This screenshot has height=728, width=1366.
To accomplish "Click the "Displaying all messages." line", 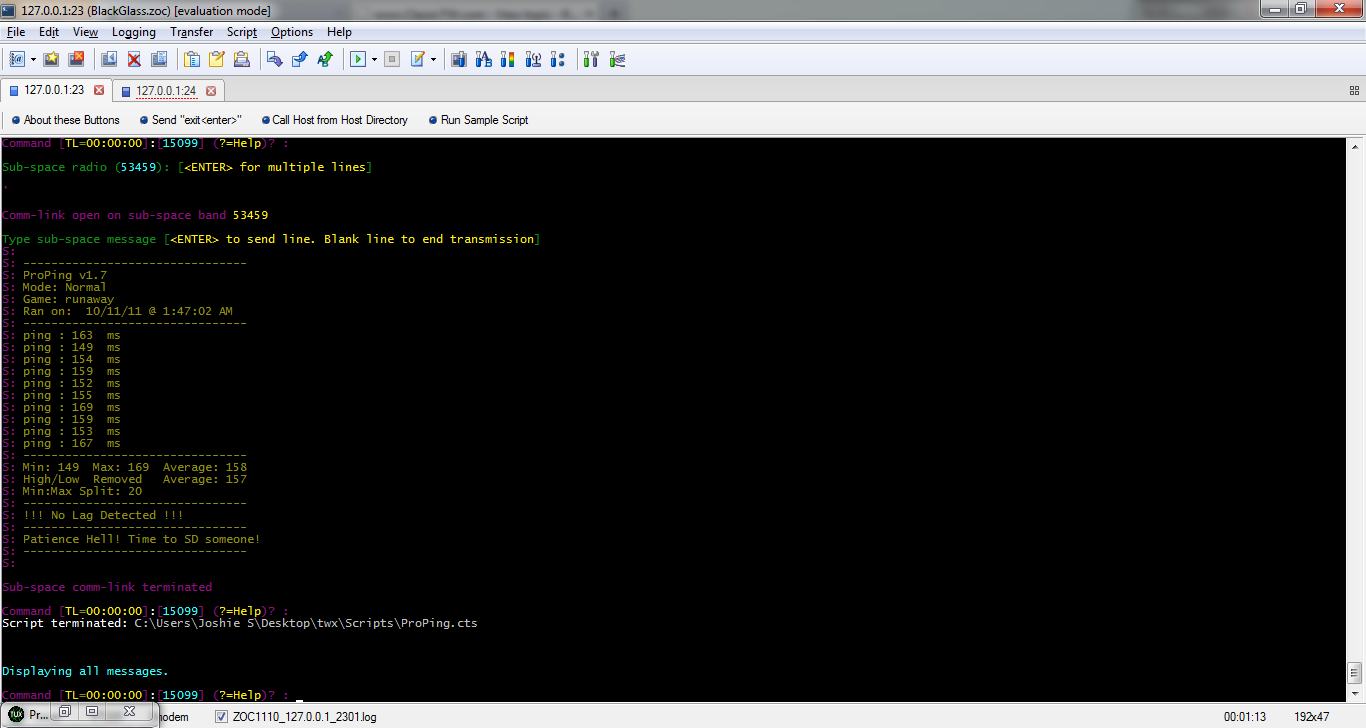I will point(85,671).
